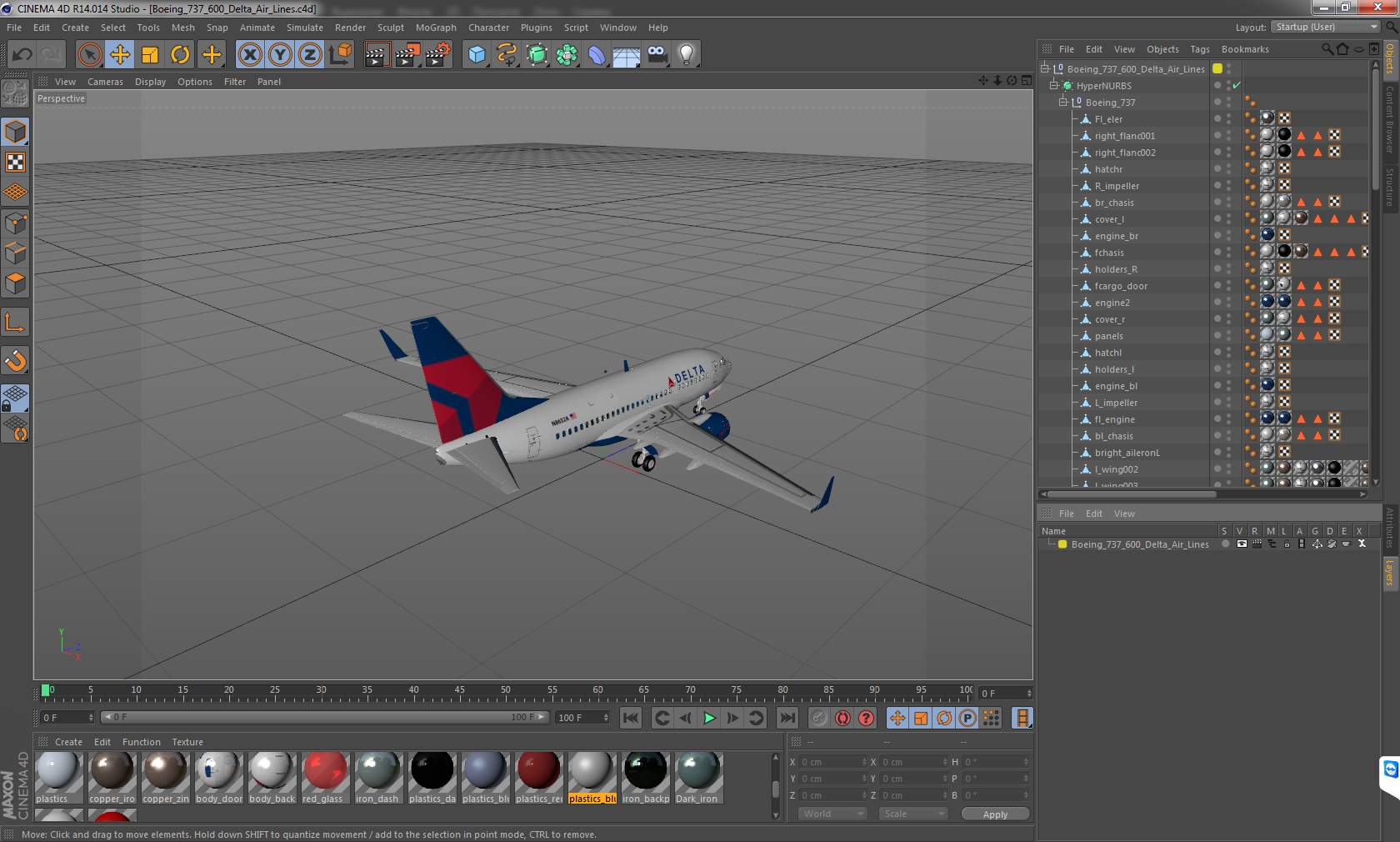Open Edit Render Settings
Viewport: 1400px width, 842px height.
[x=437, y=55]
